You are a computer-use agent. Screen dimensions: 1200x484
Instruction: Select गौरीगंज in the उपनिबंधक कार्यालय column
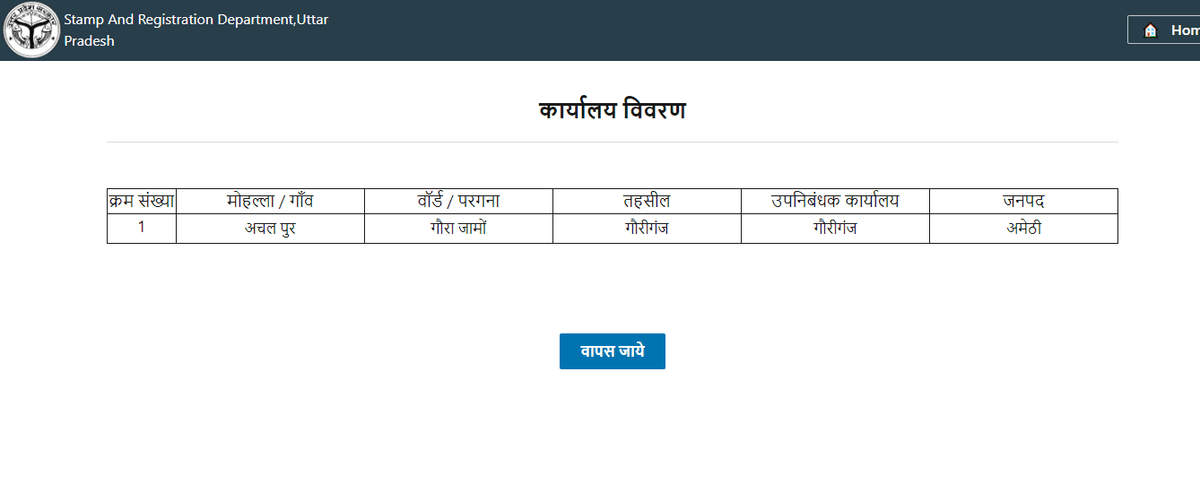click(835, 228)
